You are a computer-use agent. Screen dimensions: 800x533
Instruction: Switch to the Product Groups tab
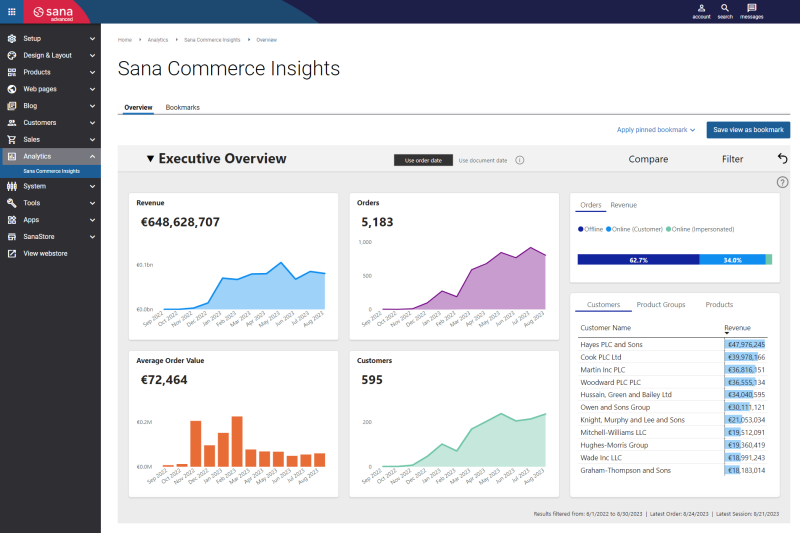pos(661,304)
